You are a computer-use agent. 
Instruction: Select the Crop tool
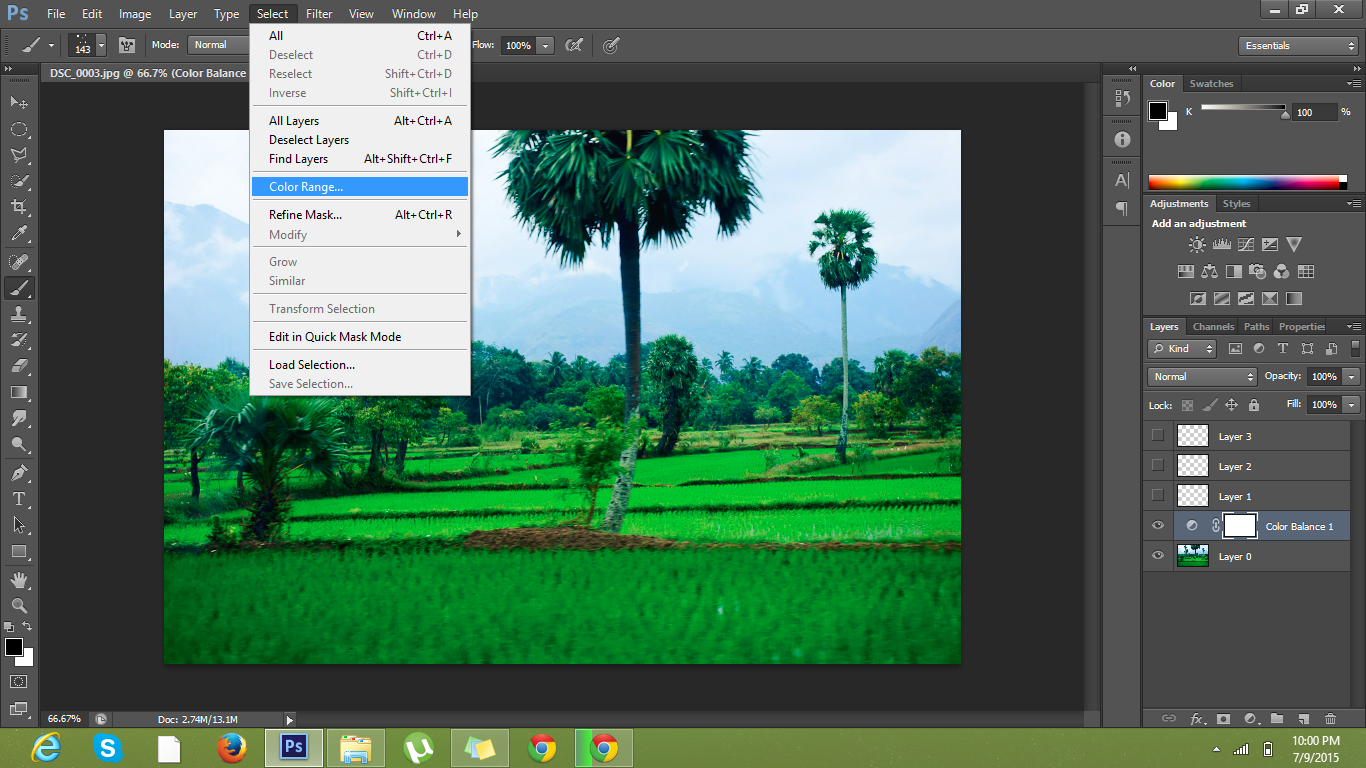coord(19,207)
